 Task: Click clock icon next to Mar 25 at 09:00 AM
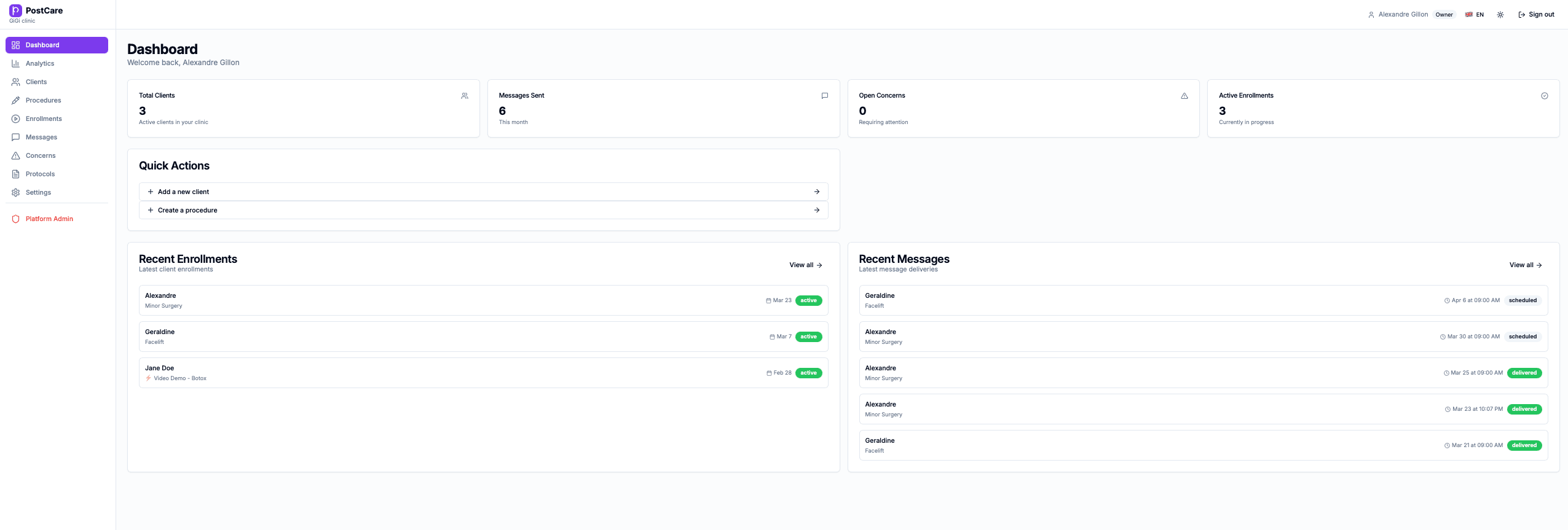pyautogui.click(x=1446, y=373)
